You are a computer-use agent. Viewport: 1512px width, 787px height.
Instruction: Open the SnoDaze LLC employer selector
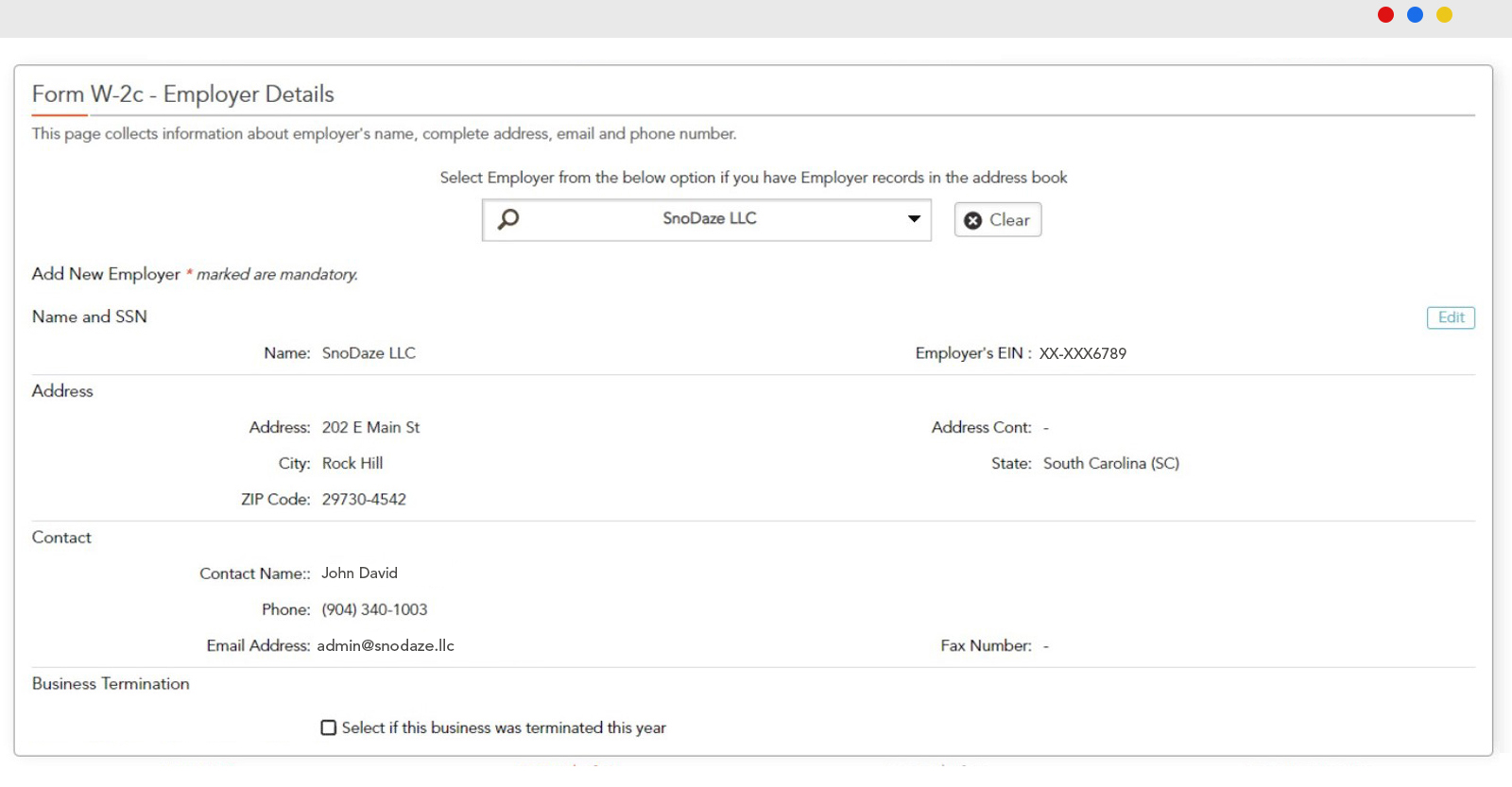coord(709,219)
